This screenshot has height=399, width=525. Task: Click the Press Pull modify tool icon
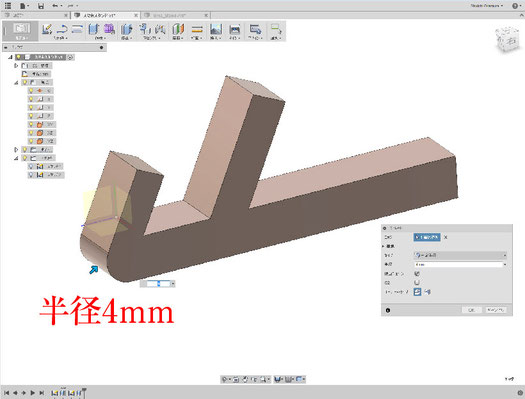click(127, 29)
